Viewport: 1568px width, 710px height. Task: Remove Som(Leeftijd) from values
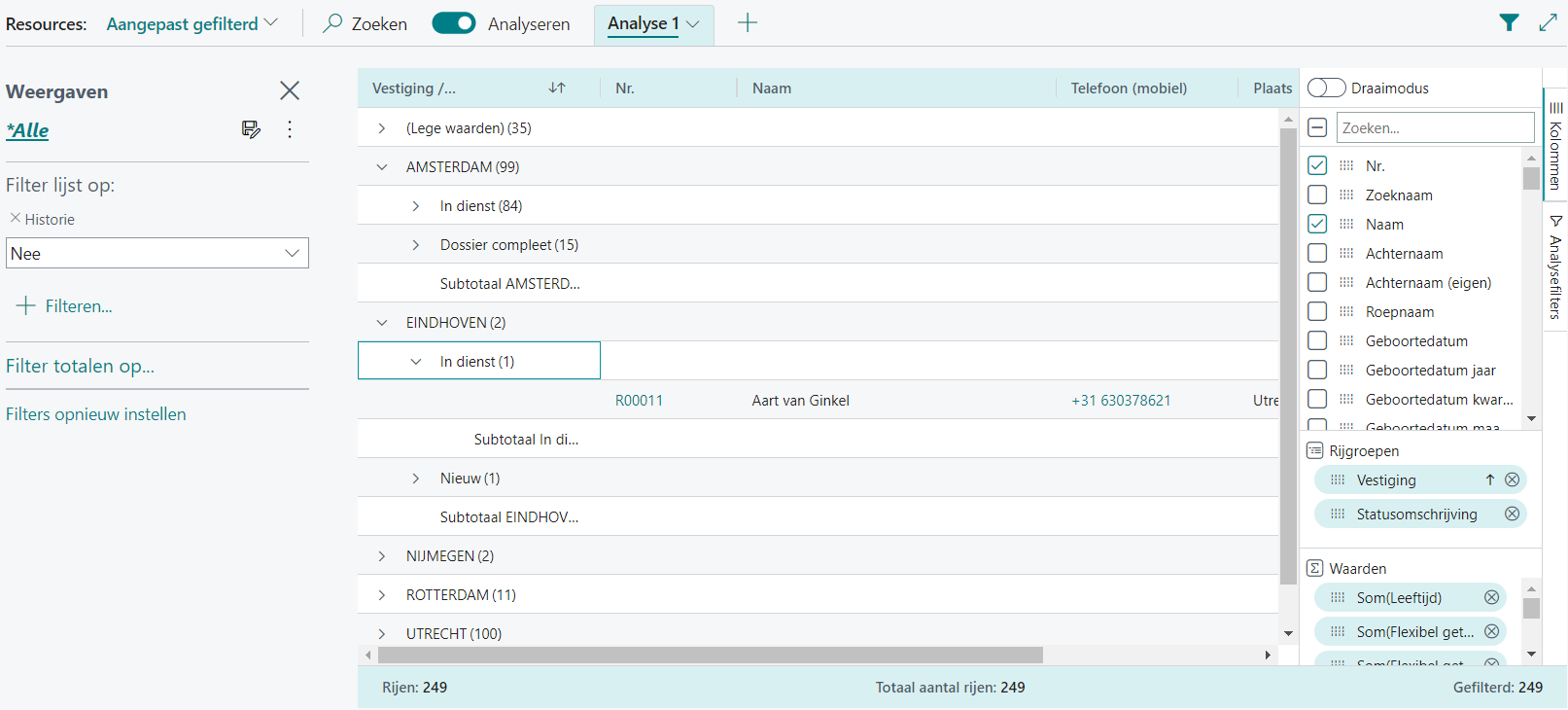coord(1491,597)
